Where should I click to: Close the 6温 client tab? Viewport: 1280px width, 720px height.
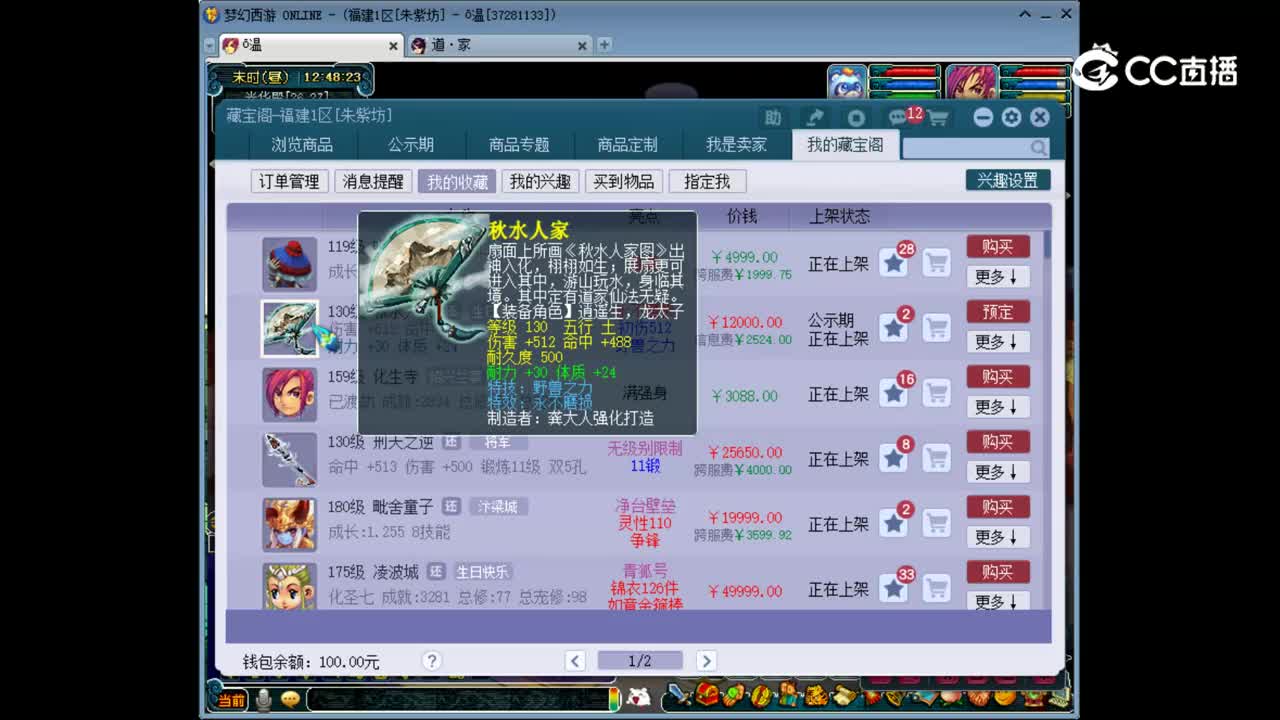(x=393, y=46)
